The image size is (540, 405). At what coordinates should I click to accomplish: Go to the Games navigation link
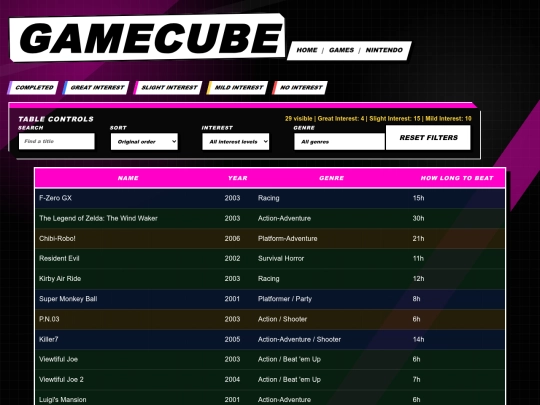[x=341, y=50]
